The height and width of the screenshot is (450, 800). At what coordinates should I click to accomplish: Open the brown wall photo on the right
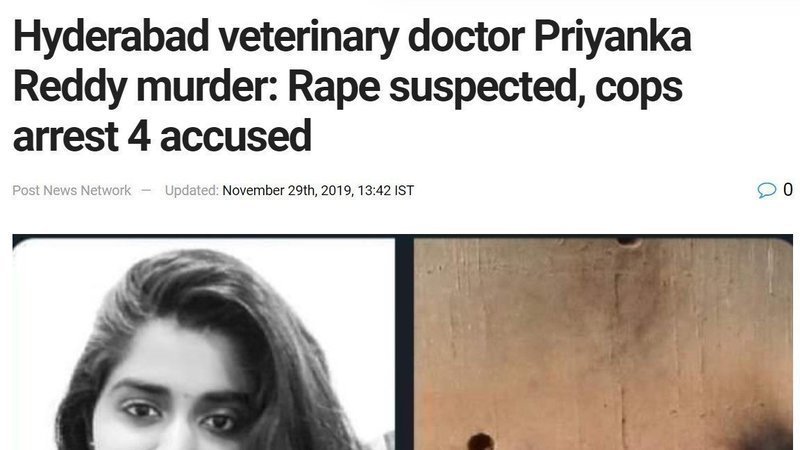tap(603, 344)
